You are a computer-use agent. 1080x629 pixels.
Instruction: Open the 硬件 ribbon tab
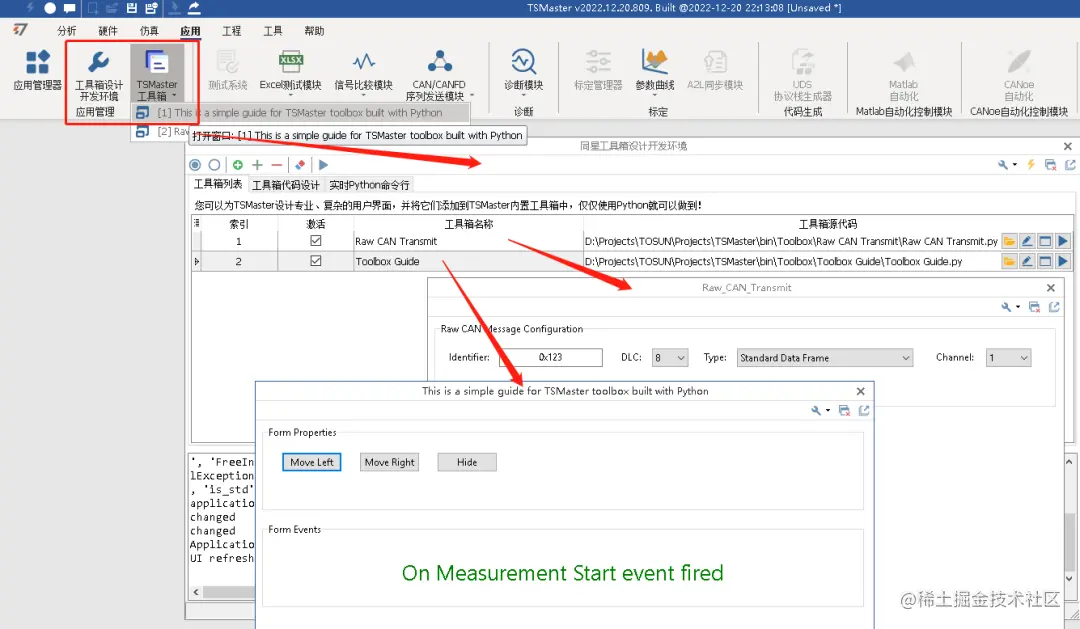pos(108,31)
